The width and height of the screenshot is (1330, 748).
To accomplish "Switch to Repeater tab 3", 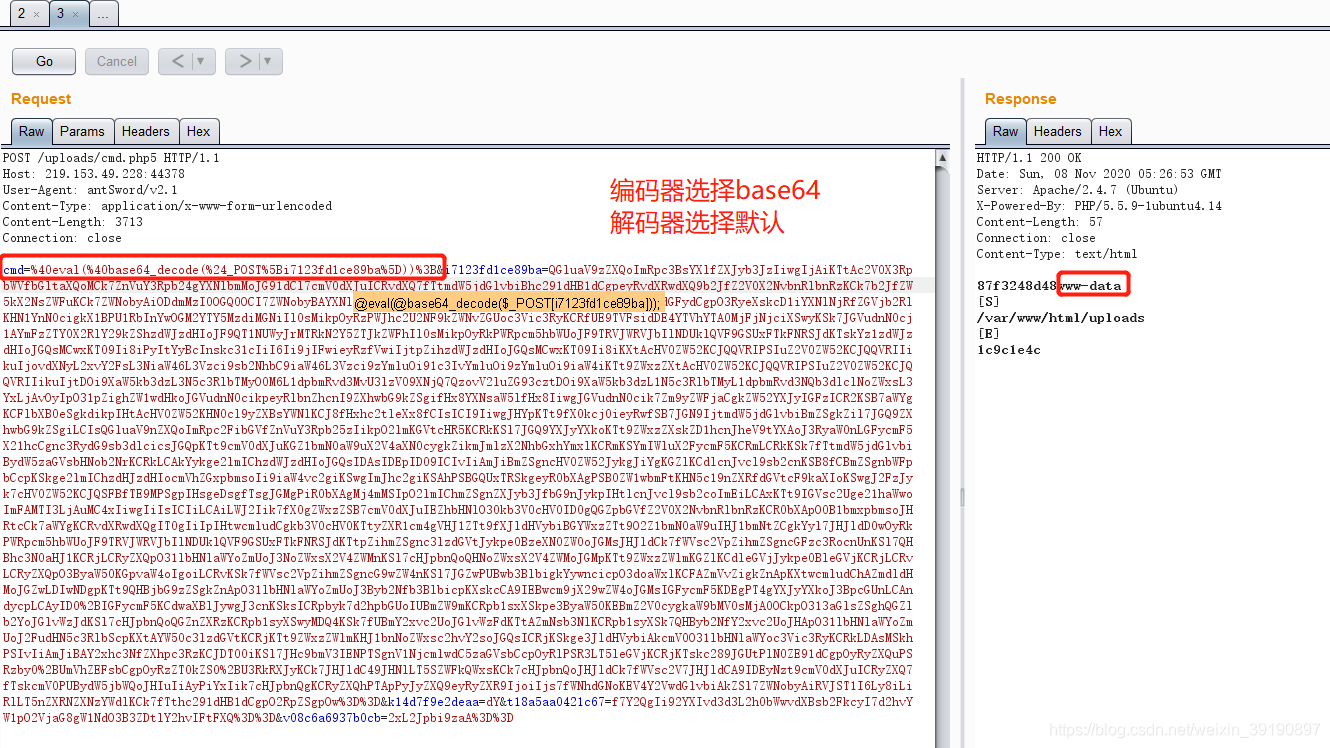I will point(69,14).
